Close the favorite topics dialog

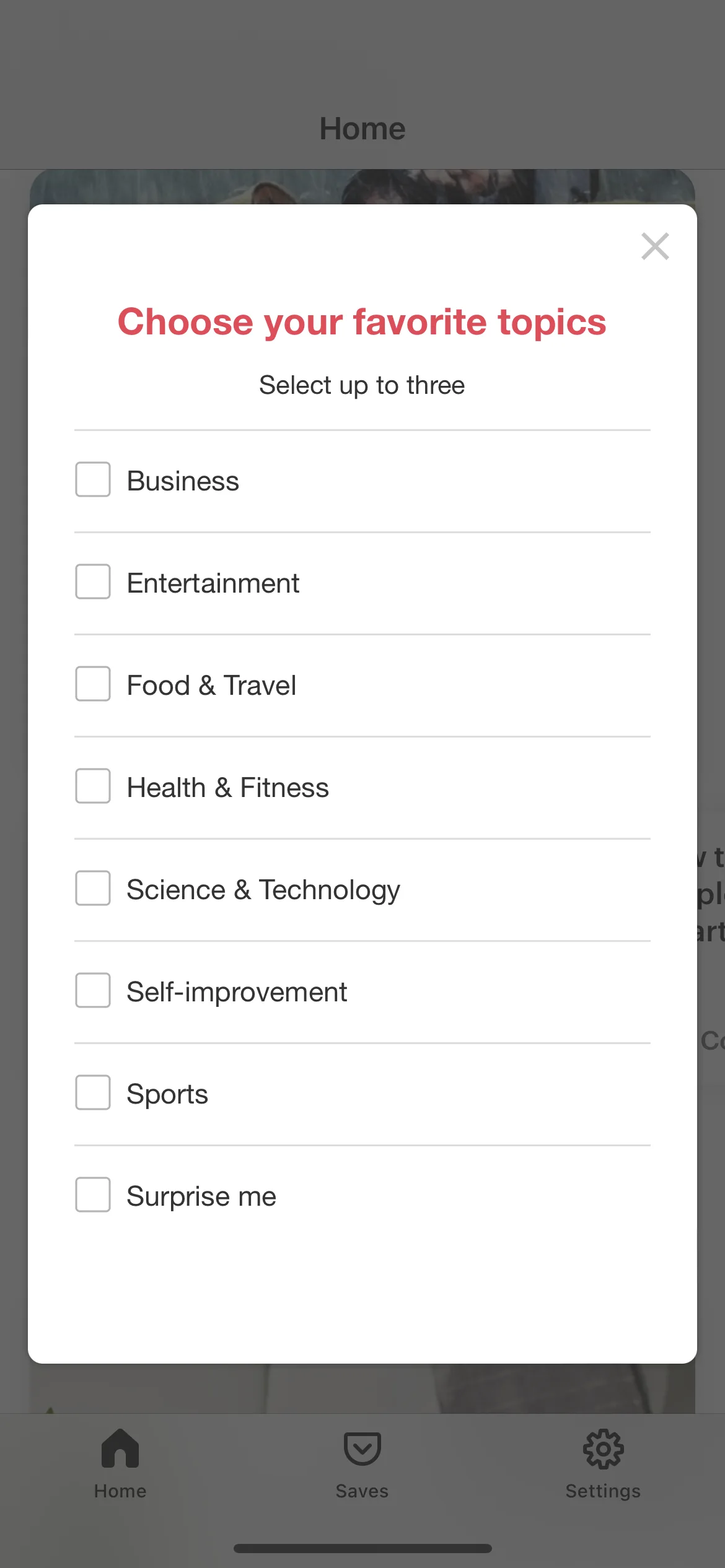[x=655, y=246]
